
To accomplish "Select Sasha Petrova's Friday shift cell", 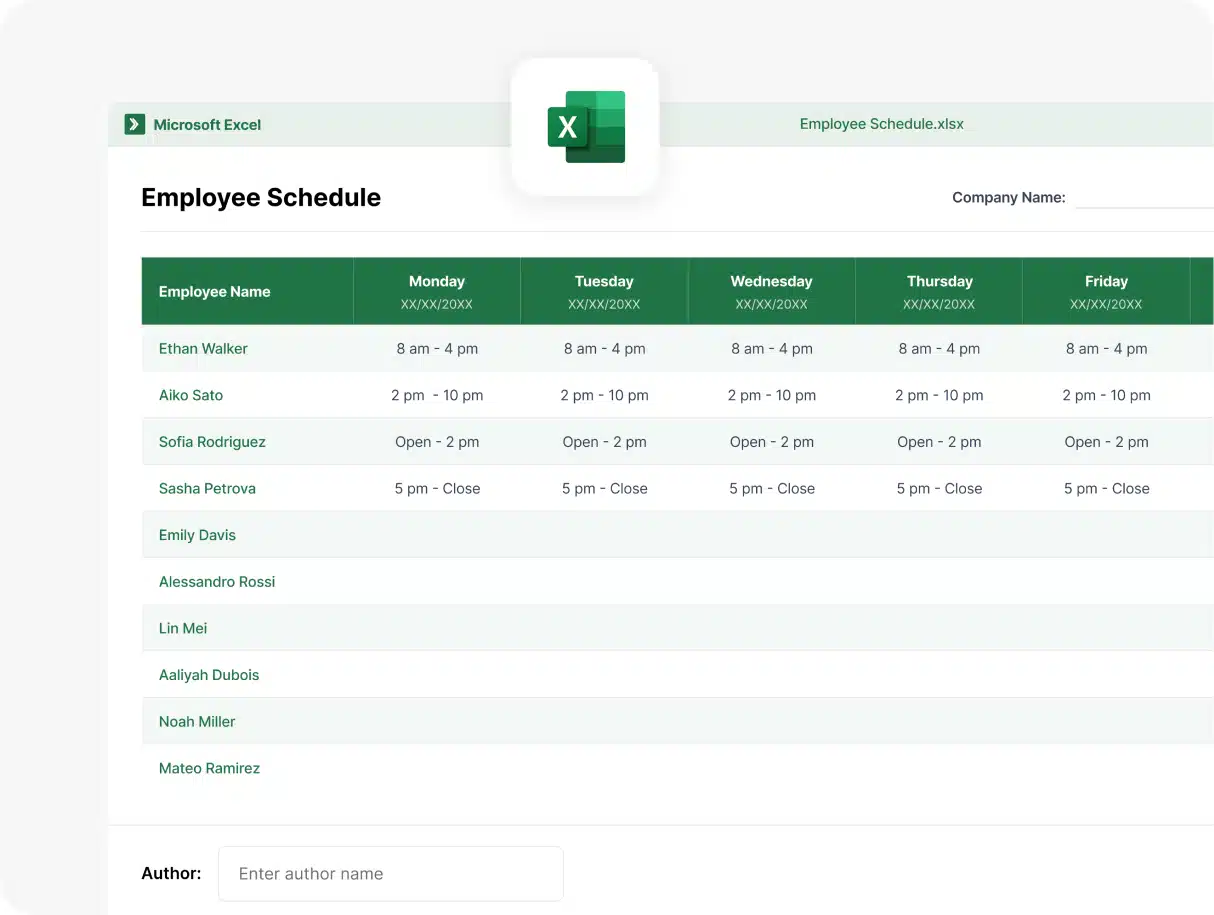I will [x=1106, y=489].
